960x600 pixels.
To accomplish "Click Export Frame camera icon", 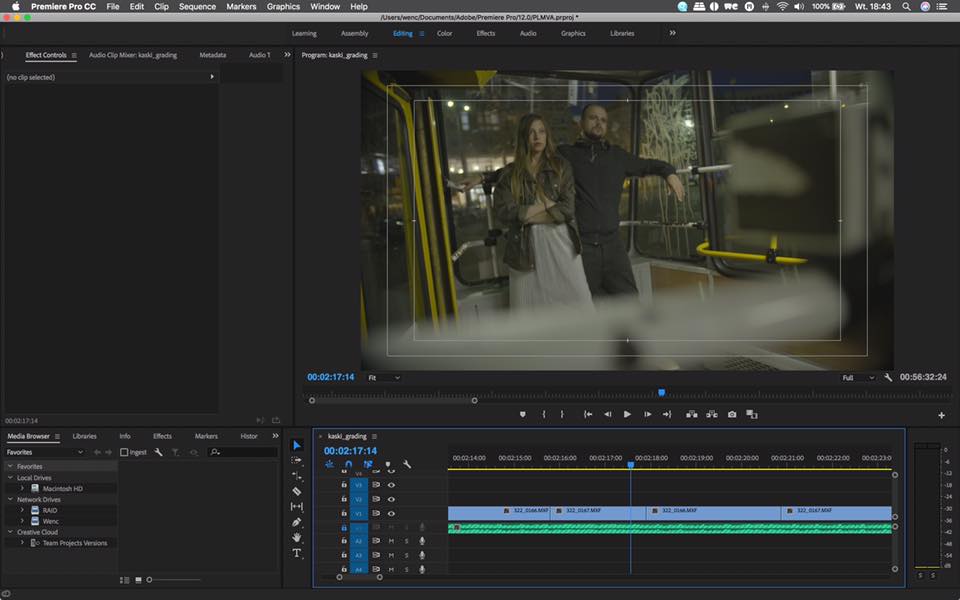I will tap(732, 414).
